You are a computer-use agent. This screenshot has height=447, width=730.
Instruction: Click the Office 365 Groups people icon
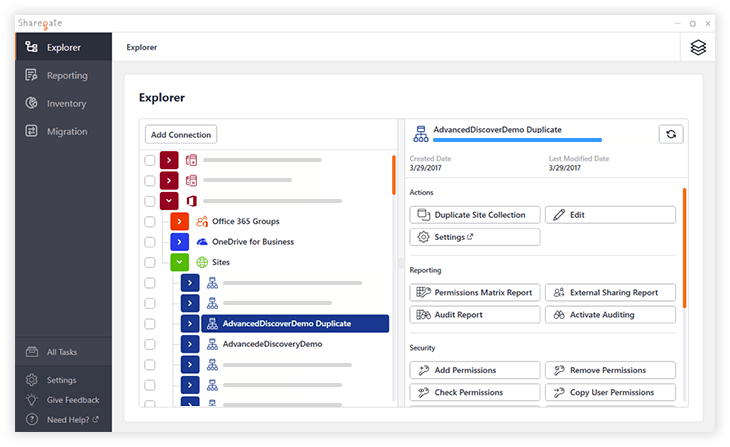202,221
